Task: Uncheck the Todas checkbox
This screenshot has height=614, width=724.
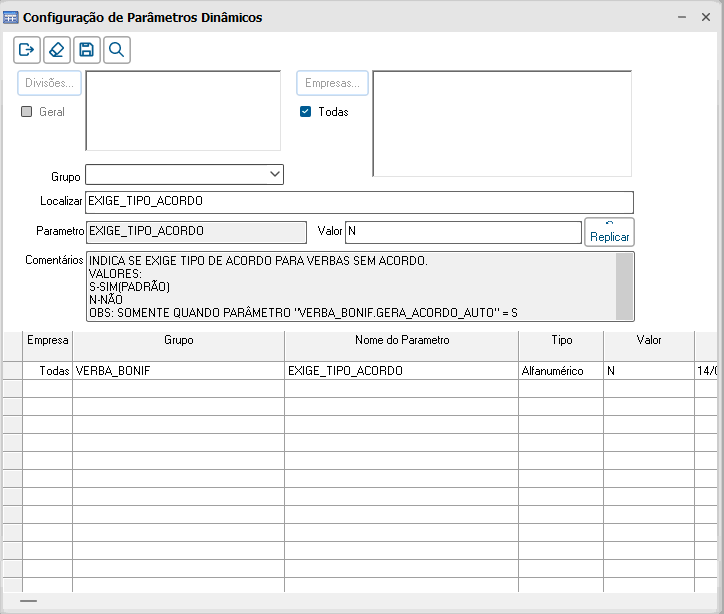Action: click(306, 112)
